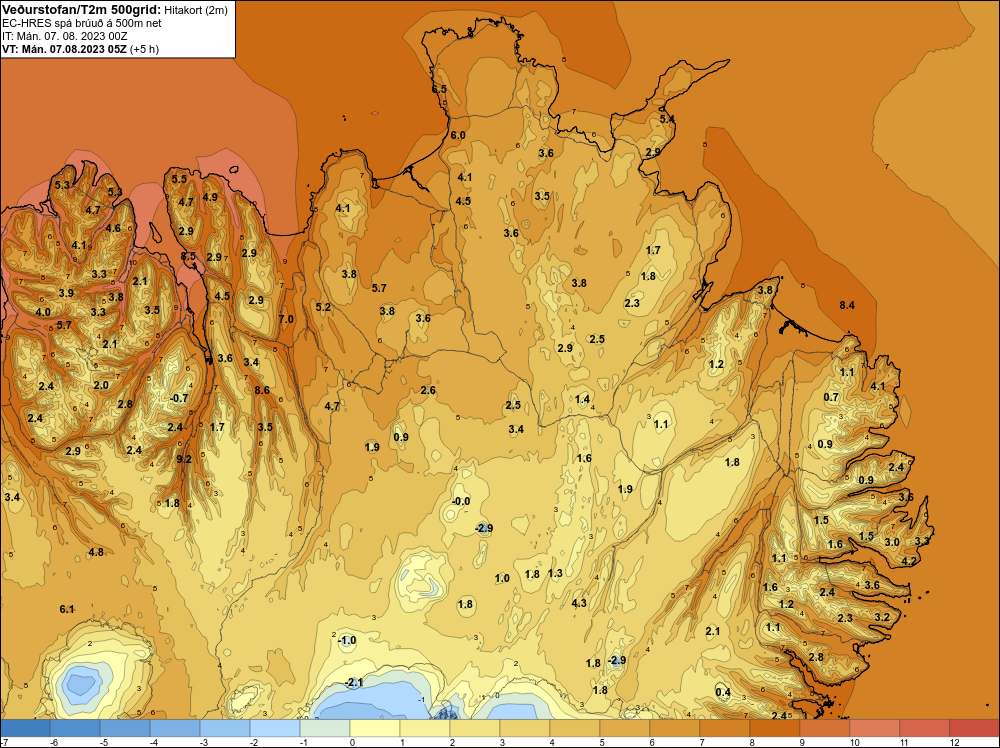Select the glacier edge value '-2.1'

[x=353, y=683]
